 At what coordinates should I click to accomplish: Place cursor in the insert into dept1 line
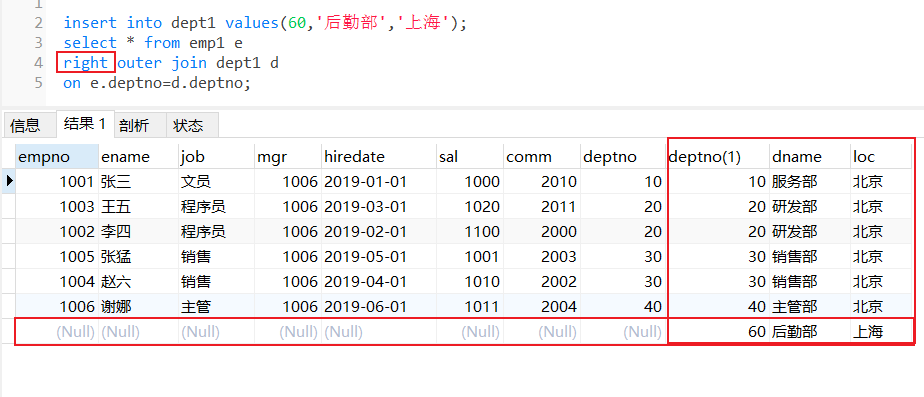[x=265, y=23]
